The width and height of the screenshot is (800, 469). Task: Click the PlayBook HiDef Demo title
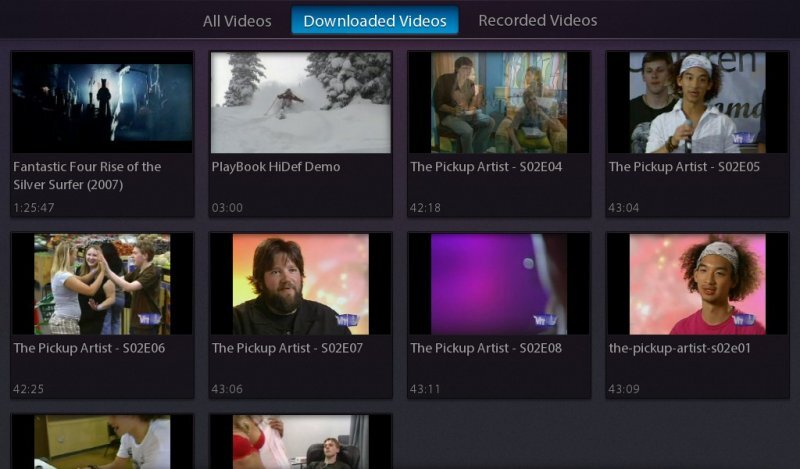(276, 167)
